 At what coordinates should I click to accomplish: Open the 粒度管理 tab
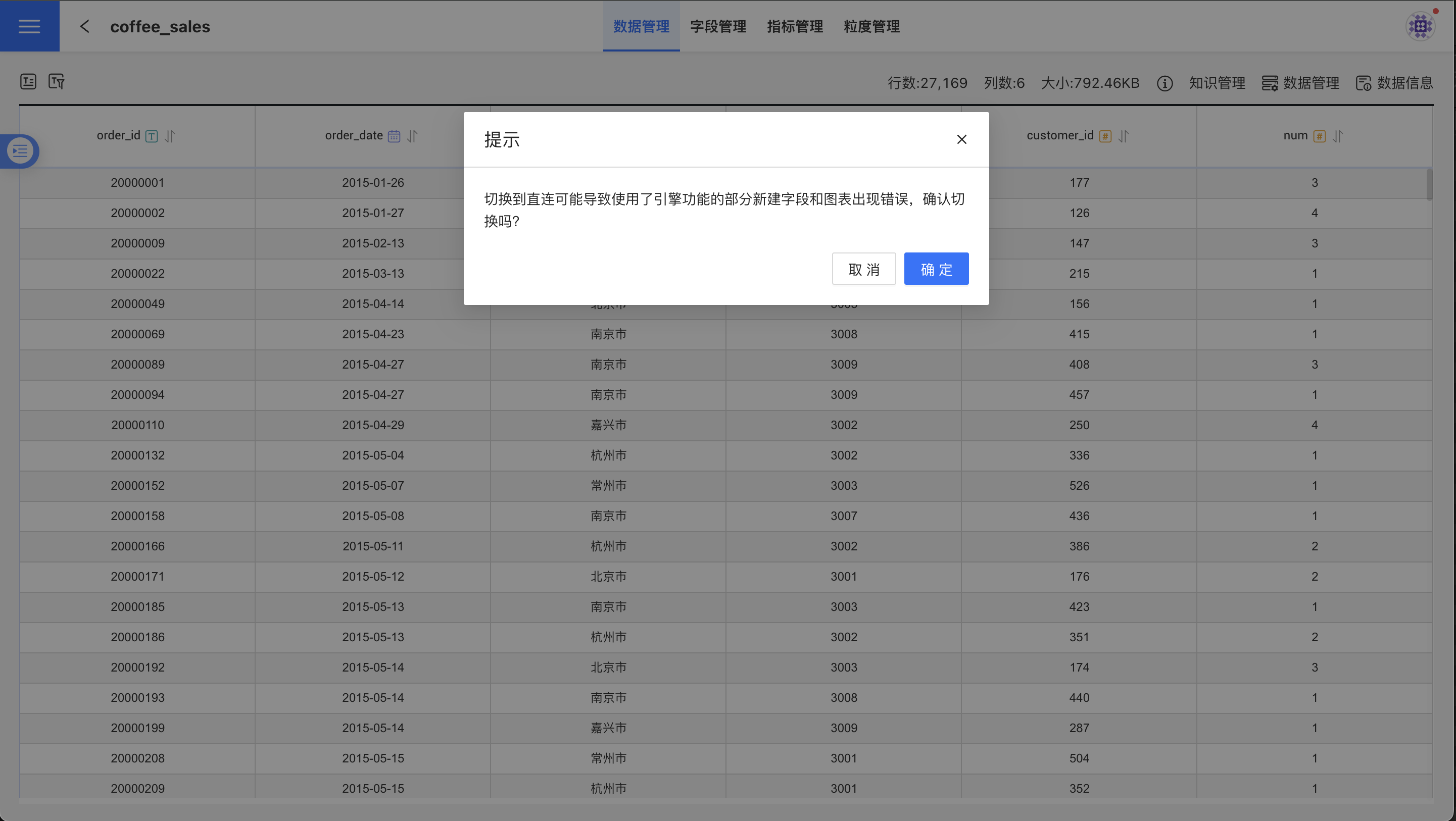(x=871, y=26)
